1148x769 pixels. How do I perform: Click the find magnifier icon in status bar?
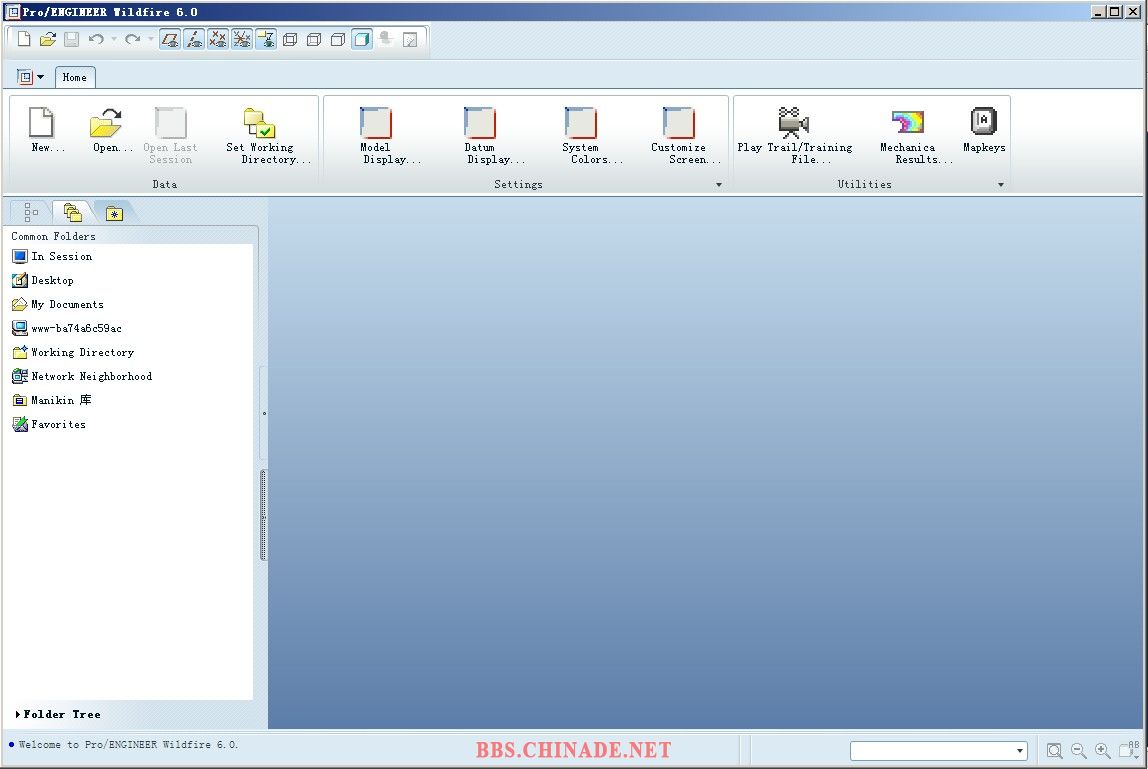click(1054, 751)
